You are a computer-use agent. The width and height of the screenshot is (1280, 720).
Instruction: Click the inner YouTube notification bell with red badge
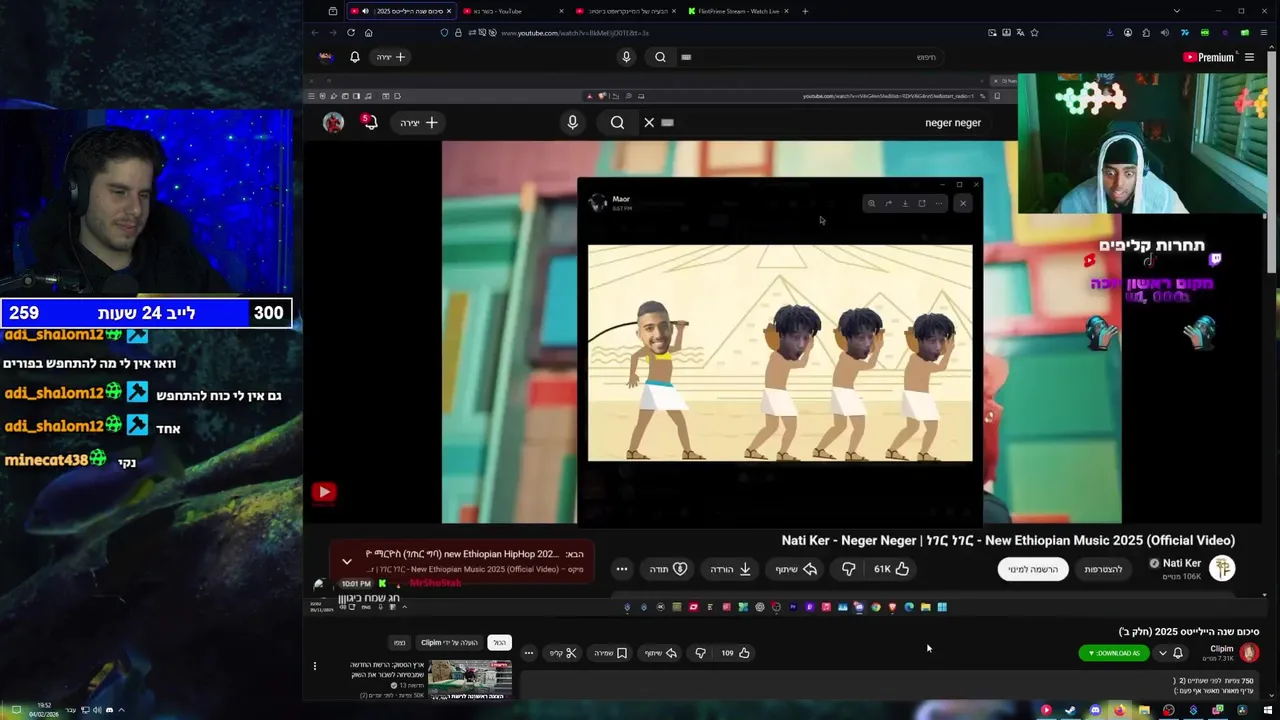[x=370, y=122]
